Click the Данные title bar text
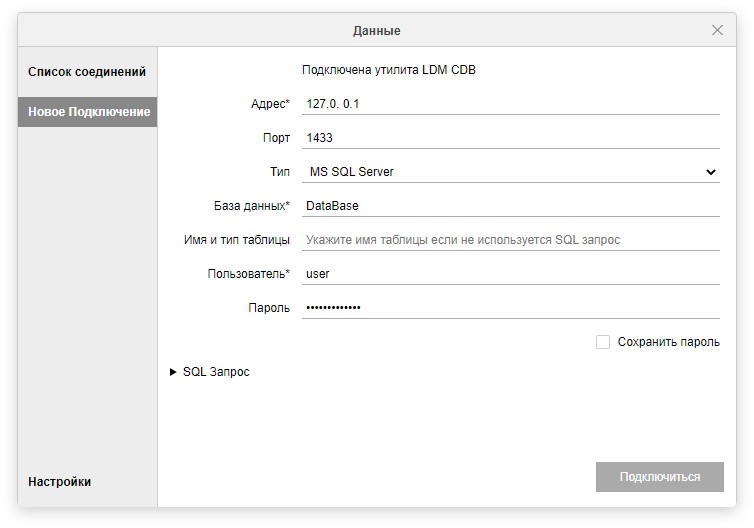The image size is (754, 528). point(376,31)
